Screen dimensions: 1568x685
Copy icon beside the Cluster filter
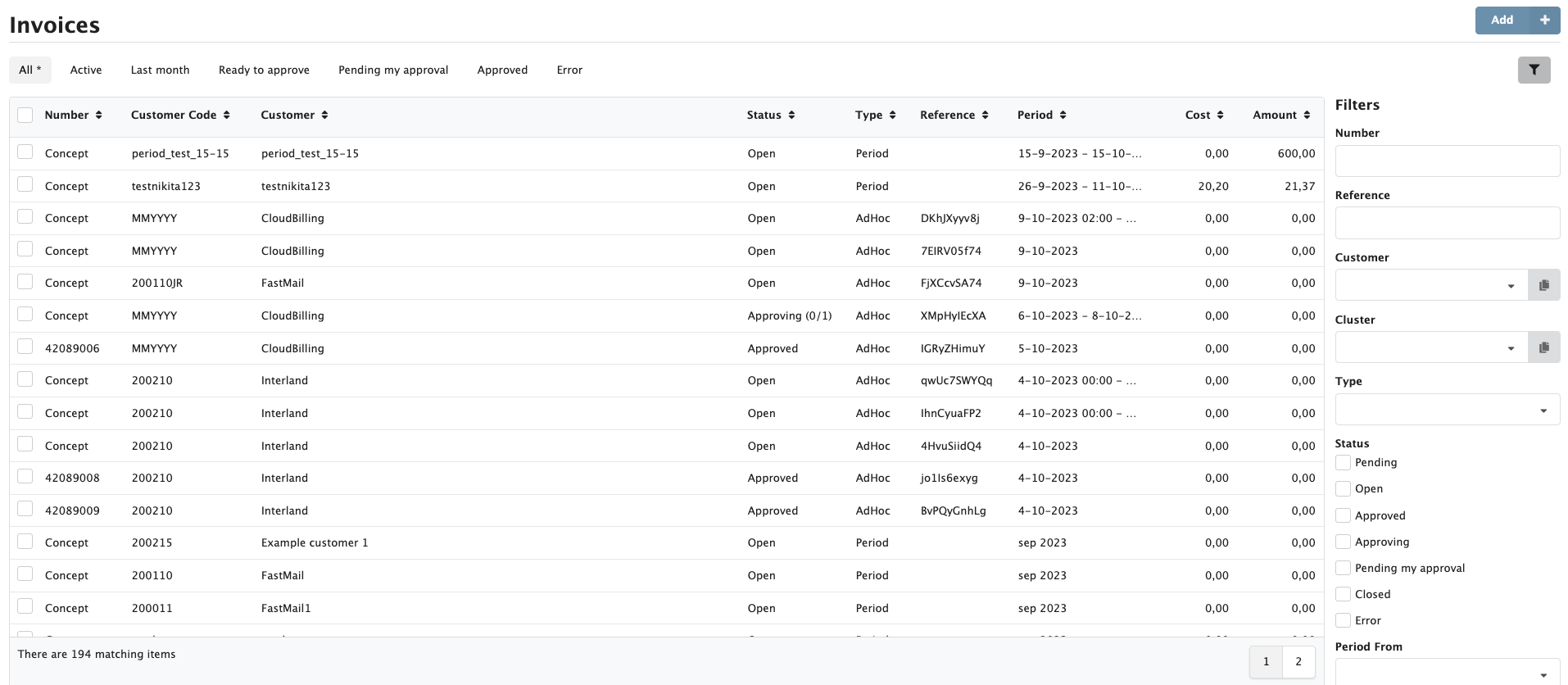pyautogui.click(x=1543, y=347)
